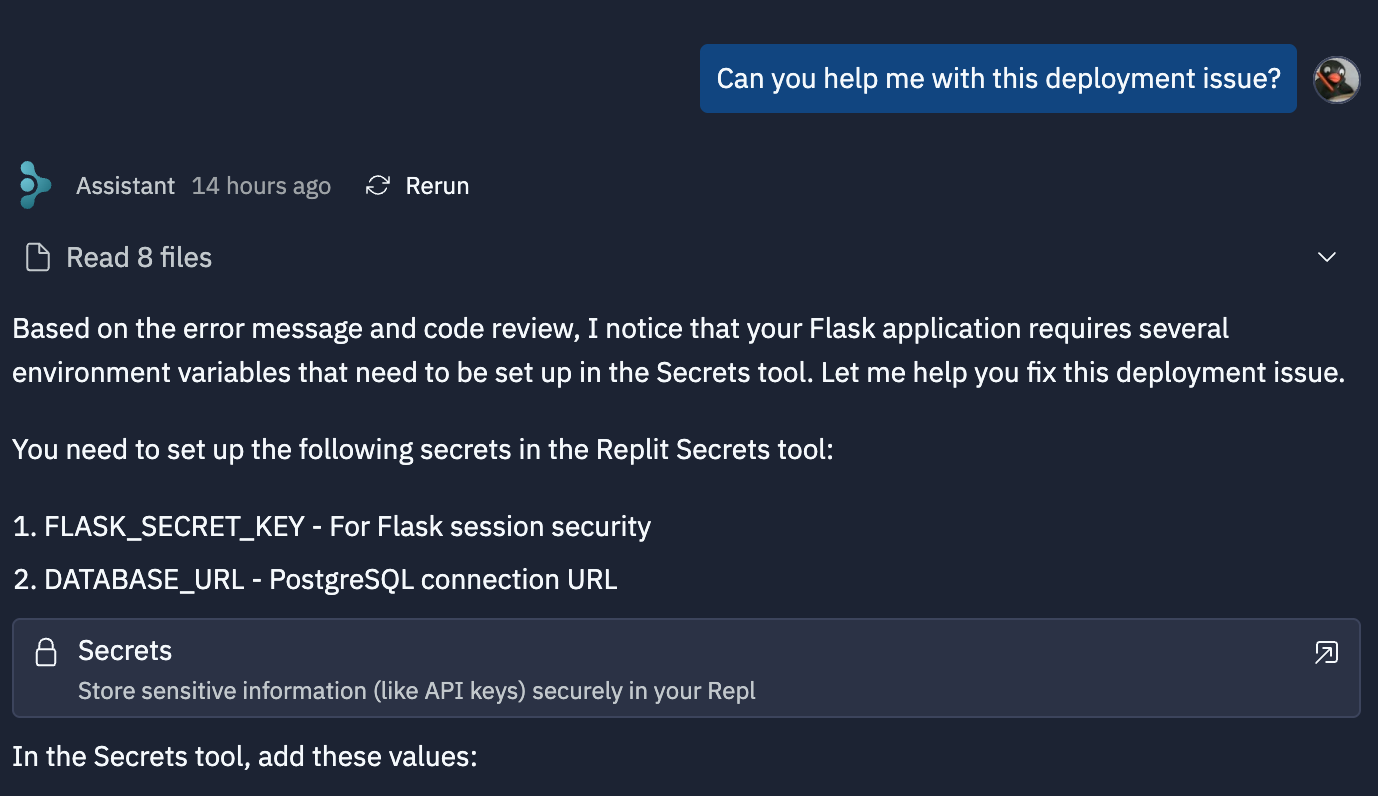The image size is (1378, 796).
Task: Expand the Read 8 files chevron
Action: click(1327, 258)
